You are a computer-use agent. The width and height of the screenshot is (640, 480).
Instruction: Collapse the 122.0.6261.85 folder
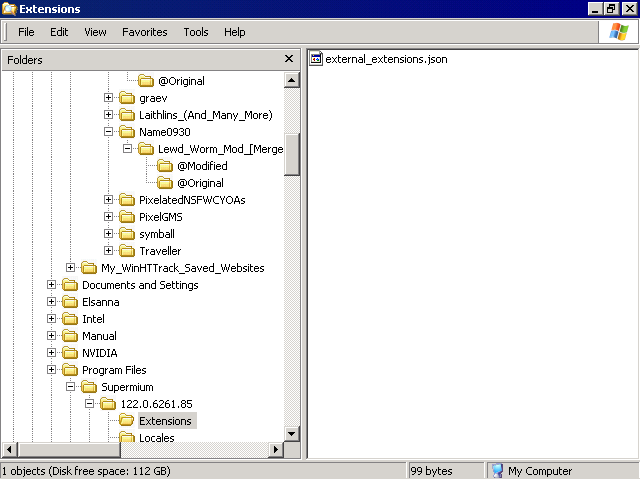89,404
